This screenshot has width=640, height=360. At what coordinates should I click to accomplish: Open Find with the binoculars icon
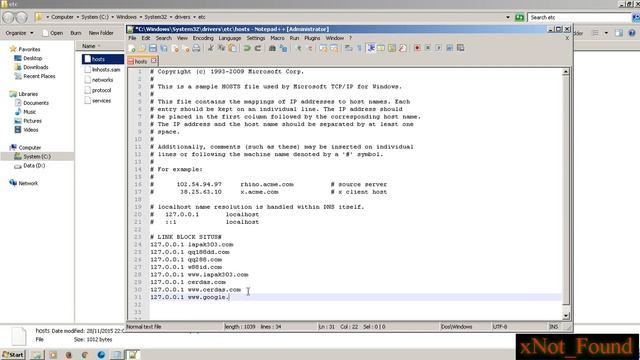(272, 48)
